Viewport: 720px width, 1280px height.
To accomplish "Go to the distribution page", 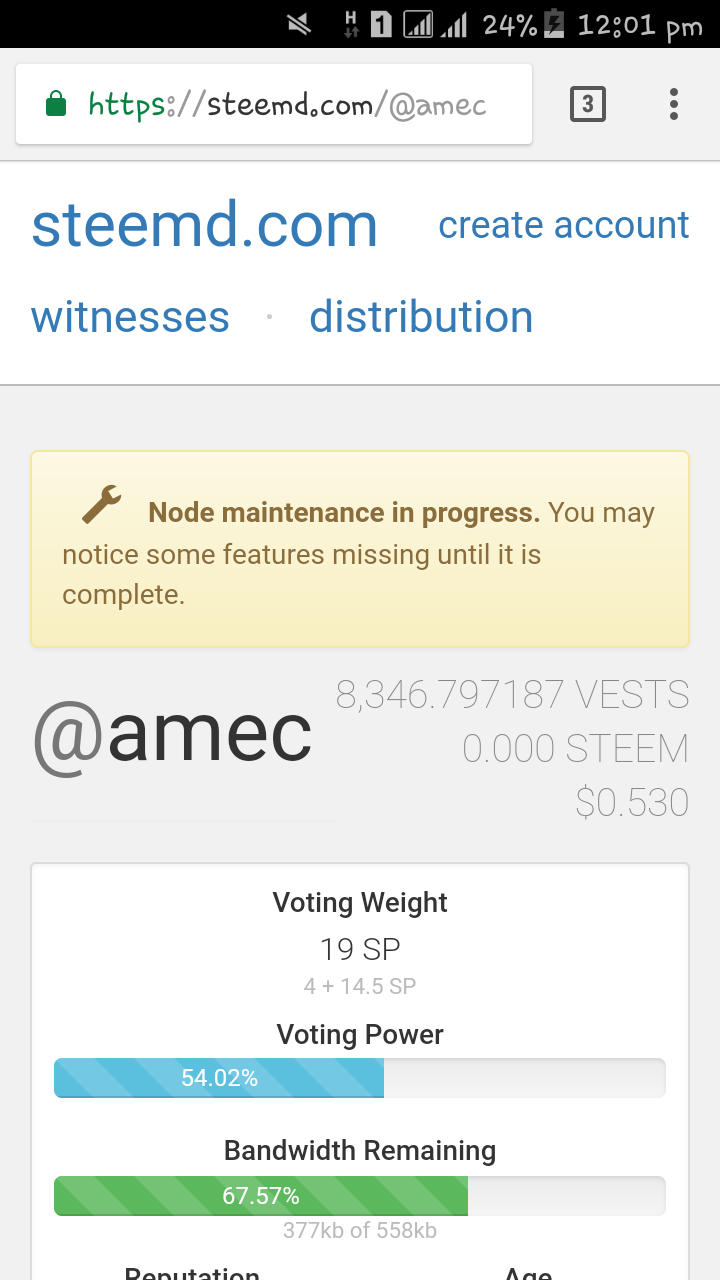I will pyautogui.click(x=421, y=317).
